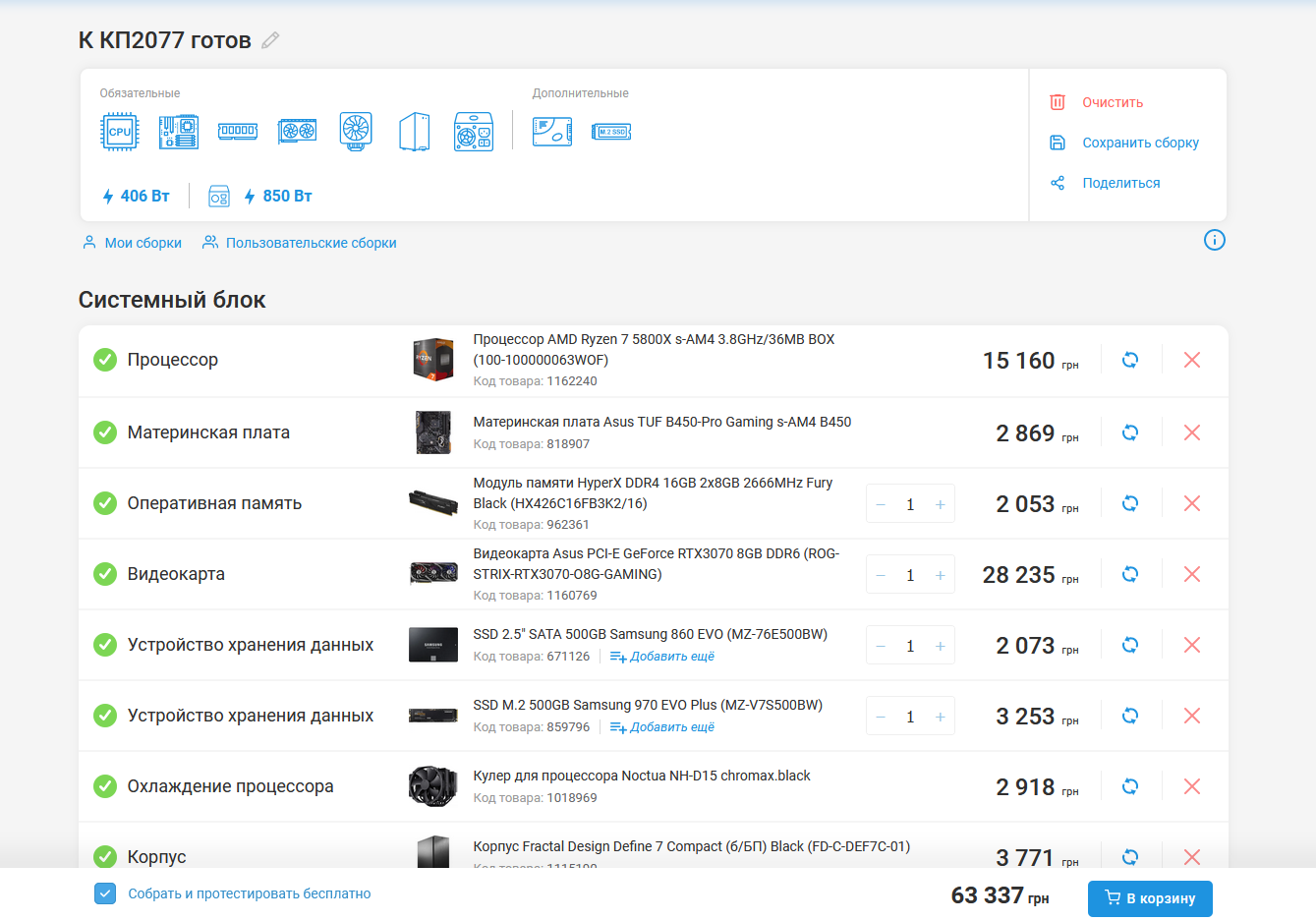The height and width of the screenshot is (921, 1316).
Task: Click the Noctua cooler thumbnail
Action: 433,786
